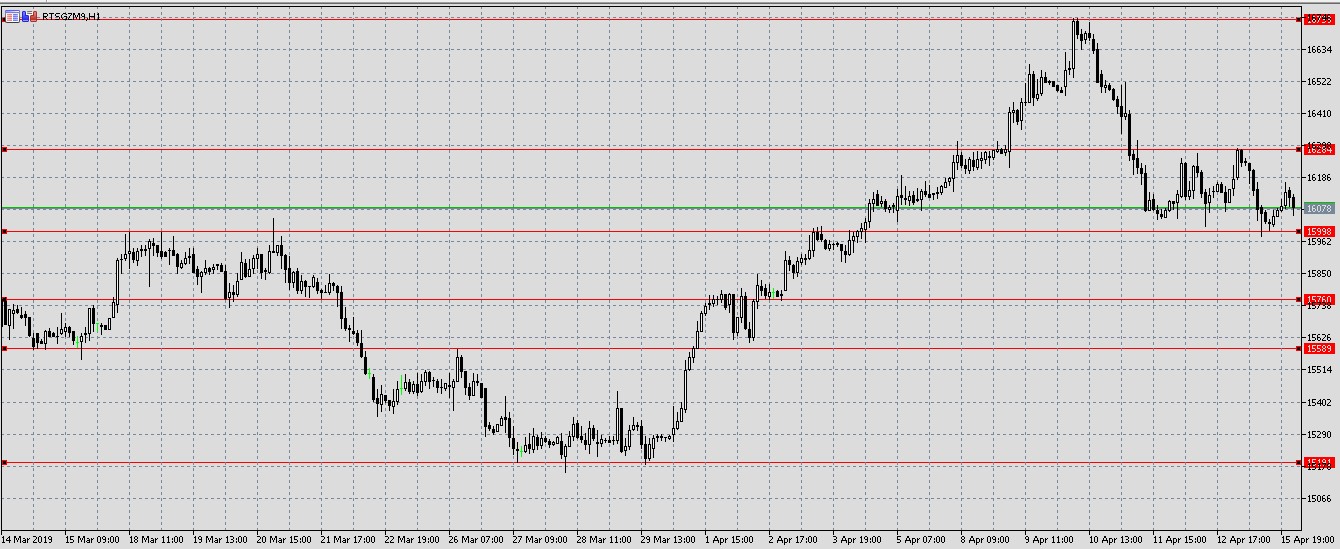Screen dimensions: 1340x549
Task: Click the grey 16078 current price label
Action: [x=1319, y=209]
